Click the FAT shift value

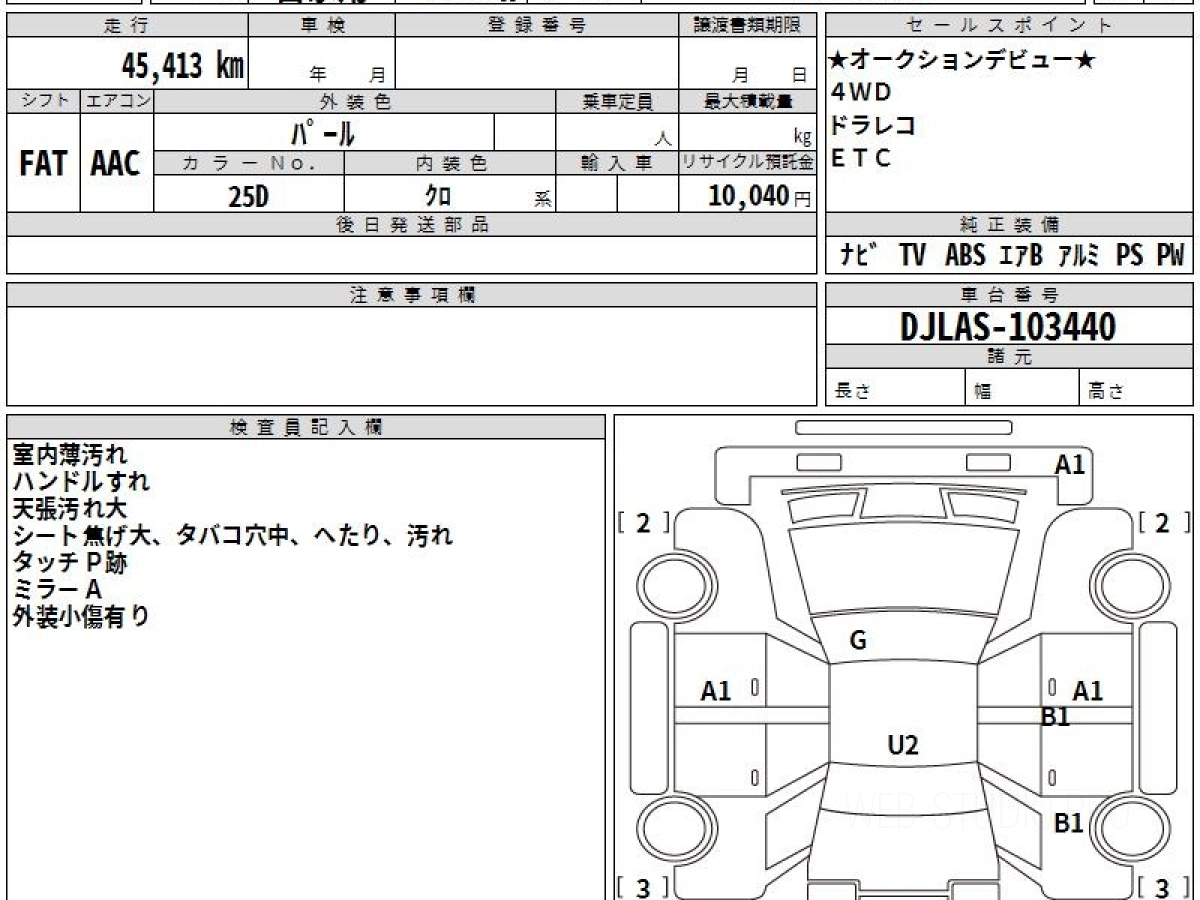(x=43, y=164)
